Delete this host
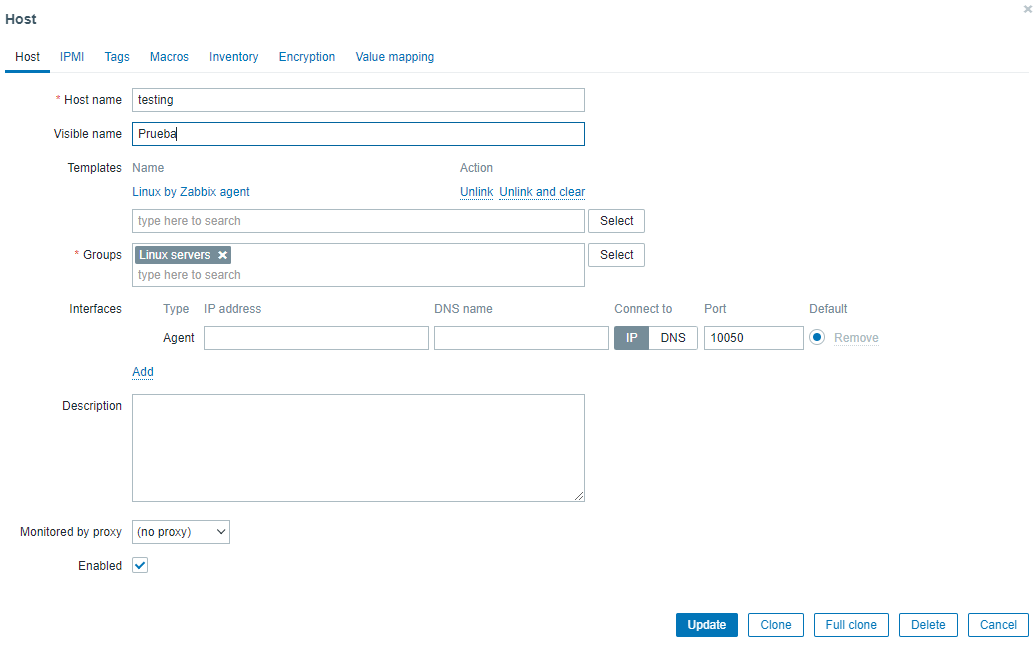 [x=928, y=625]
